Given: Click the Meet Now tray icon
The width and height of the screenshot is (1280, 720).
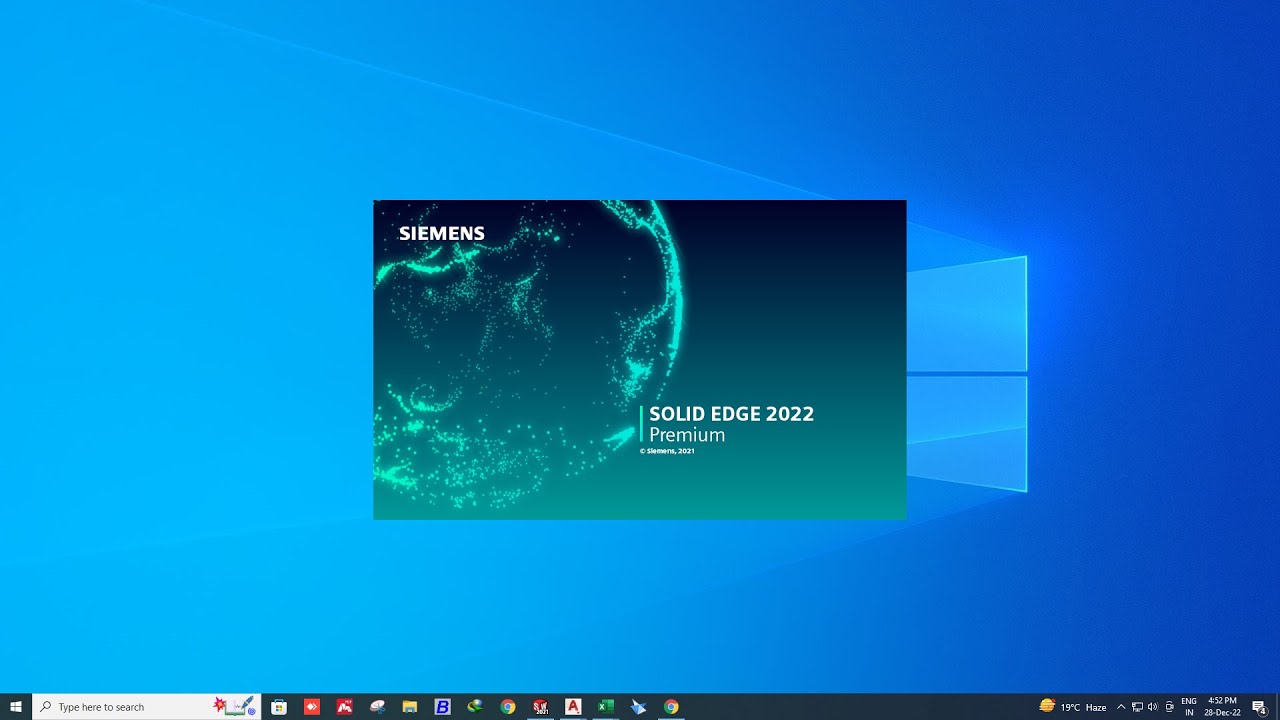Looking at the screenshot, I should [1169, 707].
